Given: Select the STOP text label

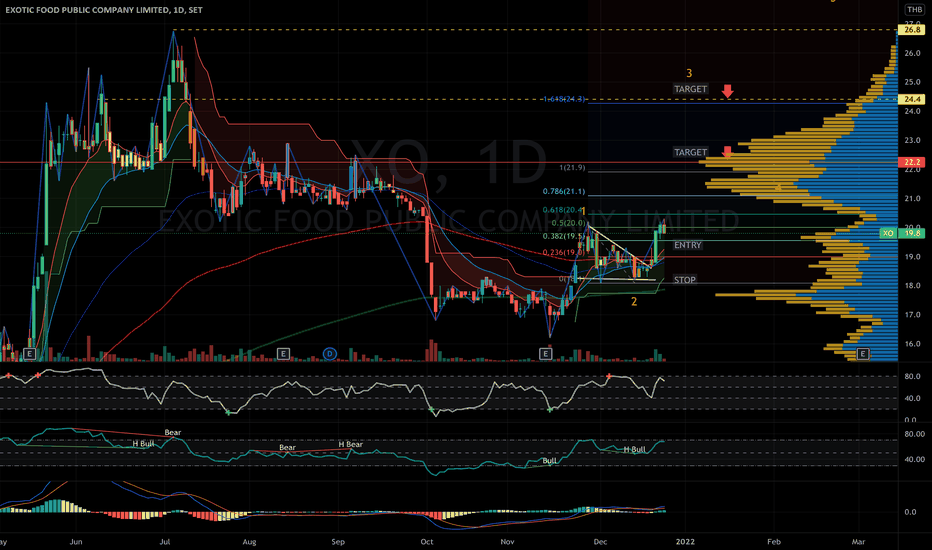Looking at the screenshot, I should coord(684,279).
